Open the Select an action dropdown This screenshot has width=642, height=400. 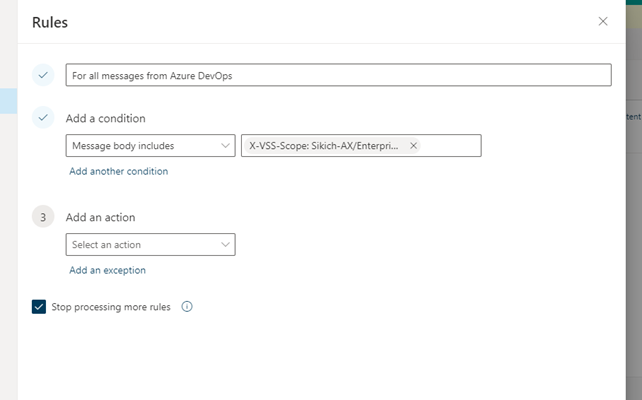point(140,245)
